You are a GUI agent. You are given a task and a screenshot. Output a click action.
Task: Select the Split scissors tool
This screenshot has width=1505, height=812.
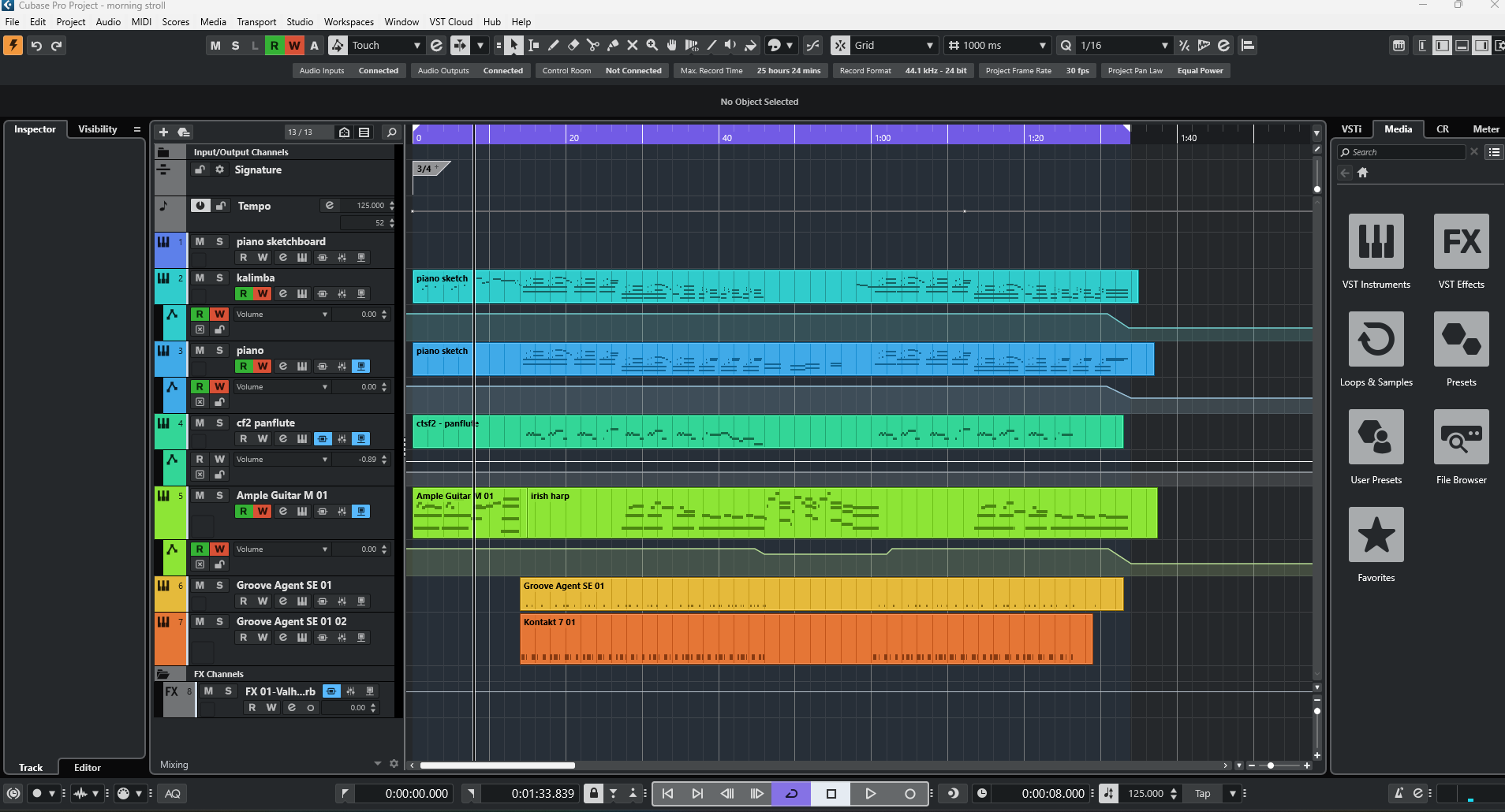click(x=593, y=46)
